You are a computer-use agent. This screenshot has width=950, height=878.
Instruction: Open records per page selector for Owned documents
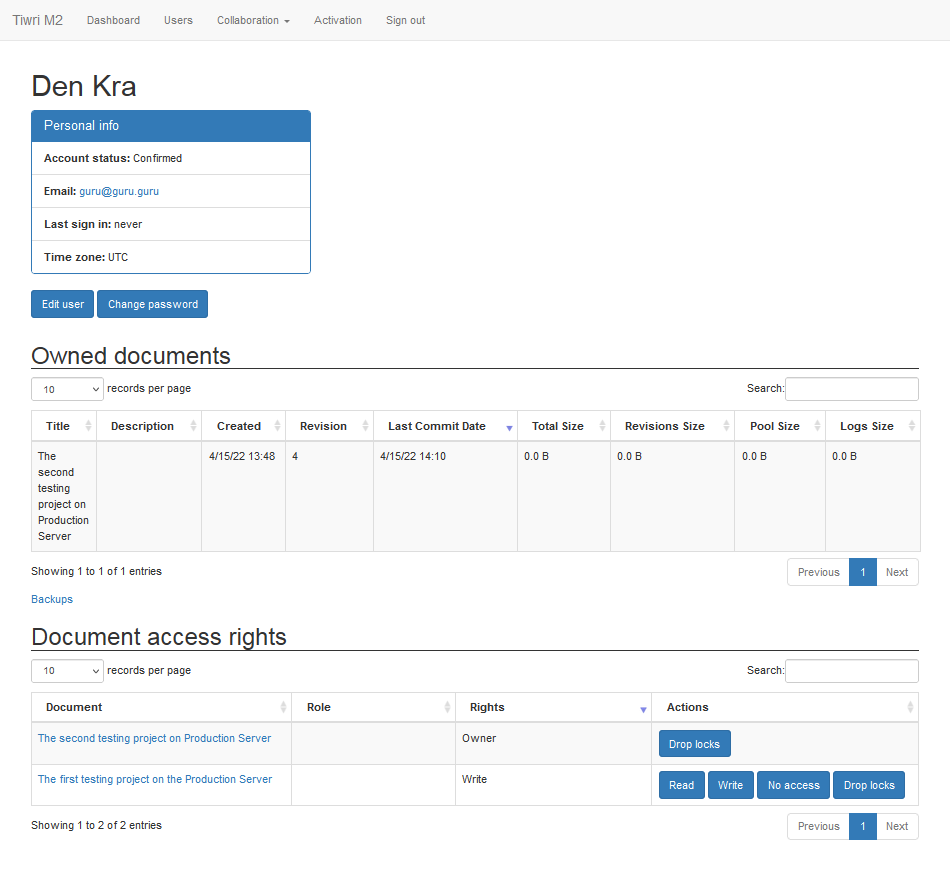(67, 389)
